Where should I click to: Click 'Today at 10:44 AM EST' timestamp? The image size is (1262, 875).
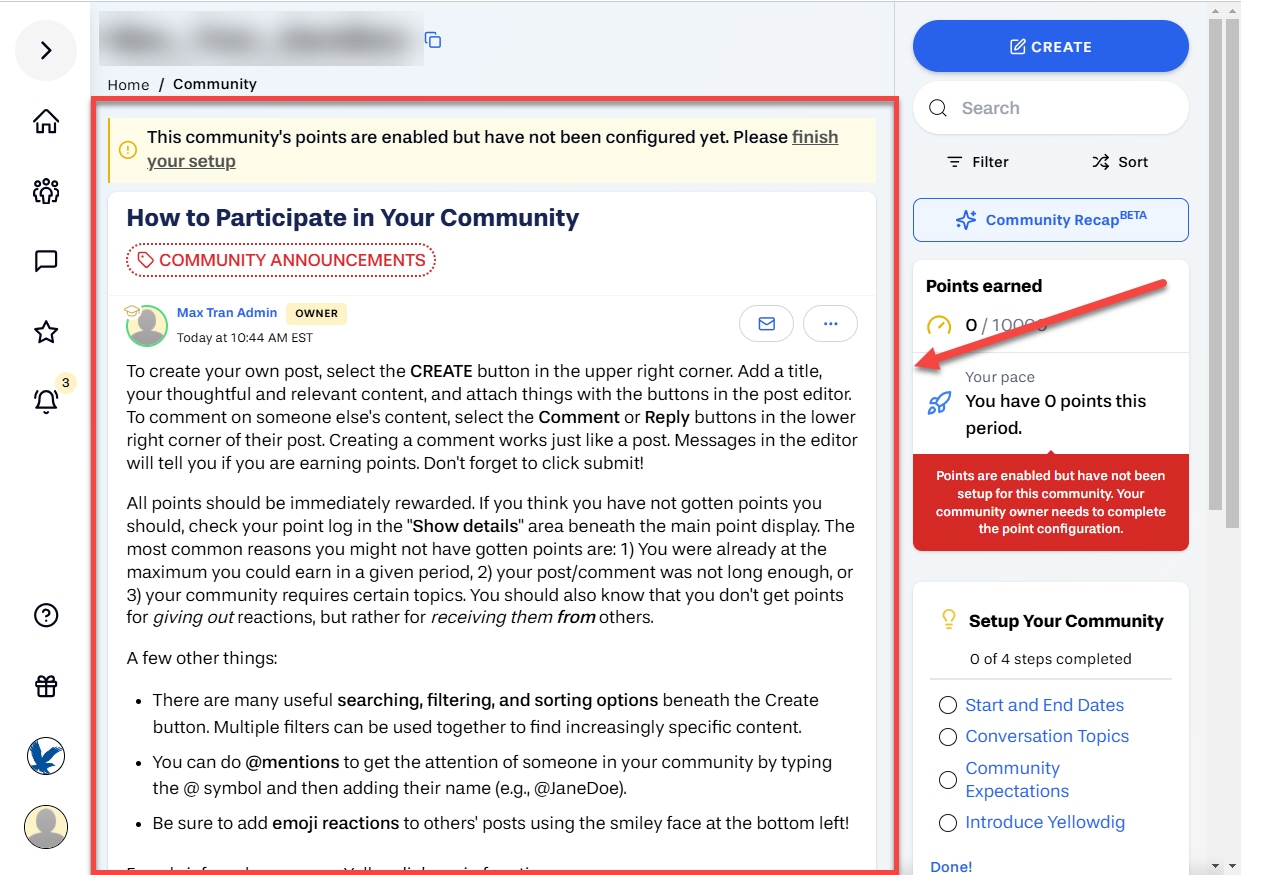click(x=245, y=338)
